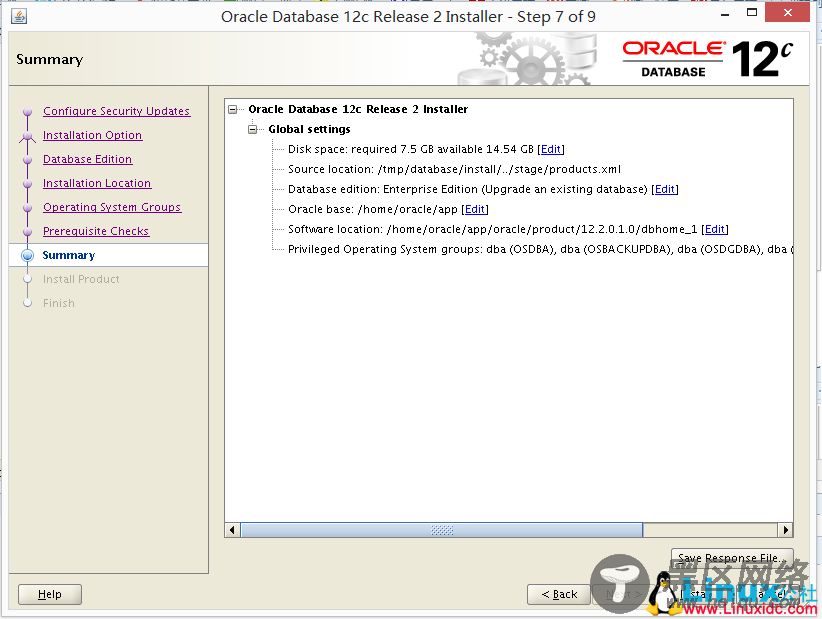Click the Summary step radio marker

click(27, 255)
